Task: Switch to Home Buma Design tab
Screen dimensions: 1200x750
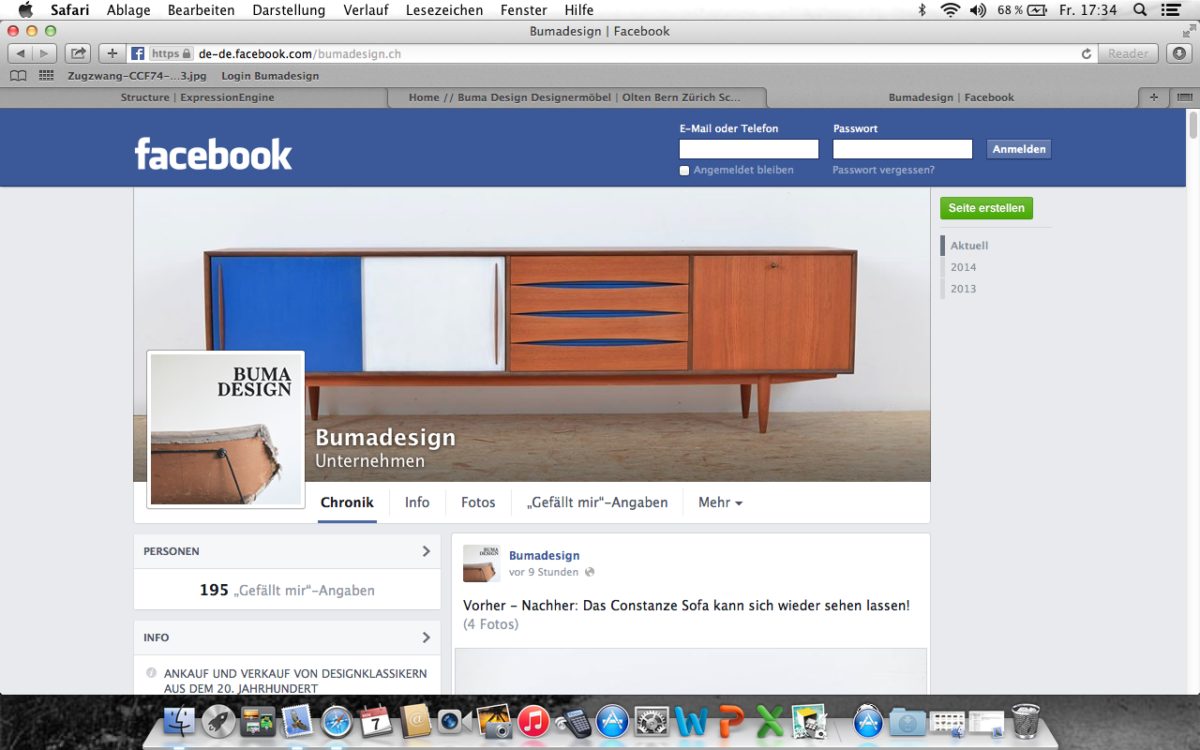Action: coord(575,97)
